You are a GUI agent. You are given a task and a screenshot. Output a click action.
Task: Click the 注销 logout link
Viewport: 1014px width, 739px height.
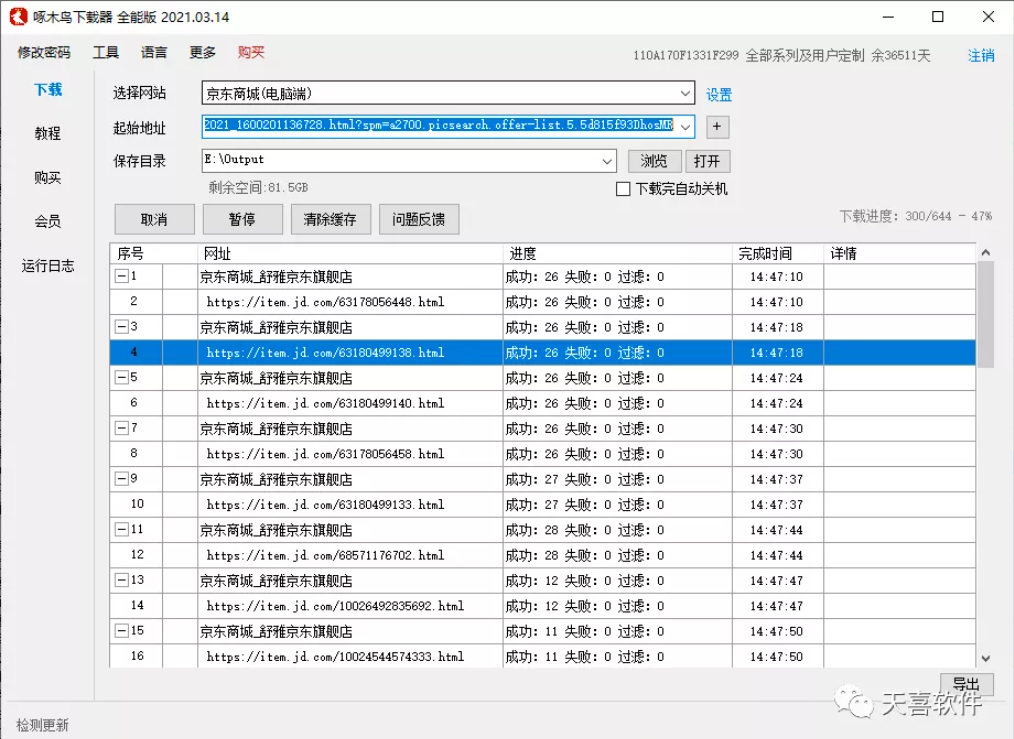coord(981,56)
